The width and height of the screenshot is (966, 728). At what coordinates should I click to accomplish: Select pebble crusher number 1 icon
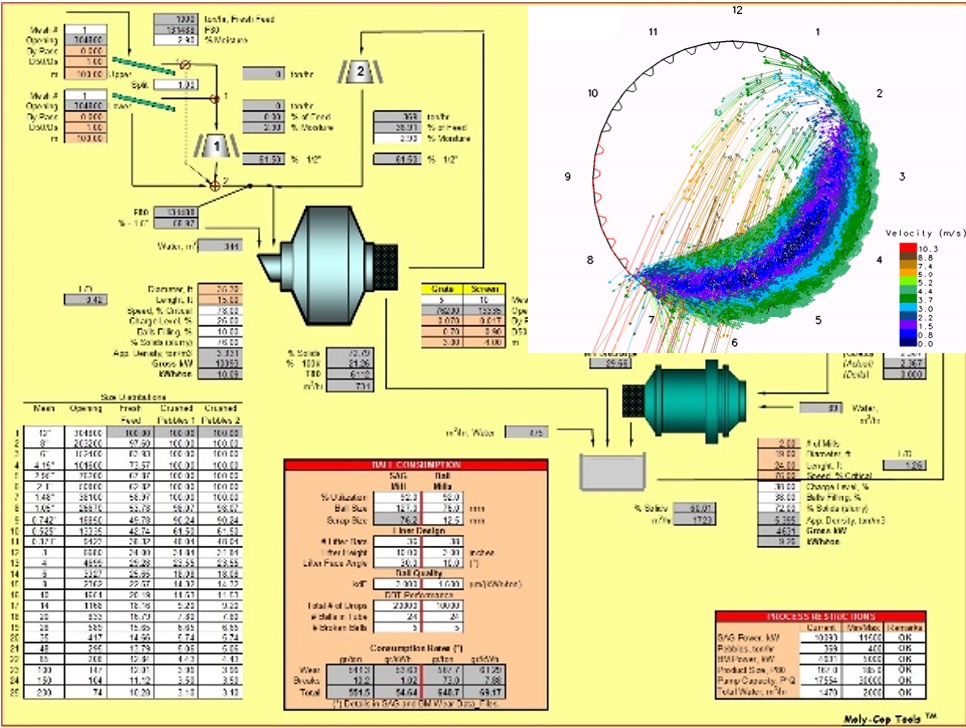pyautogui.click(x=216, y=145)
